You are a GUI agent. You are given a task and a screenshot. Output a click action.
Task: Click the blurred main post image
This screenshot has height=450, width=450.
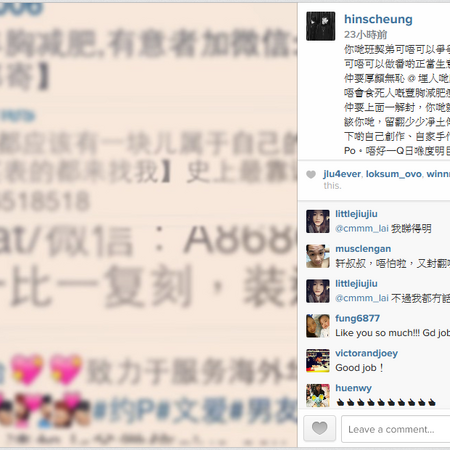(149, 225)
